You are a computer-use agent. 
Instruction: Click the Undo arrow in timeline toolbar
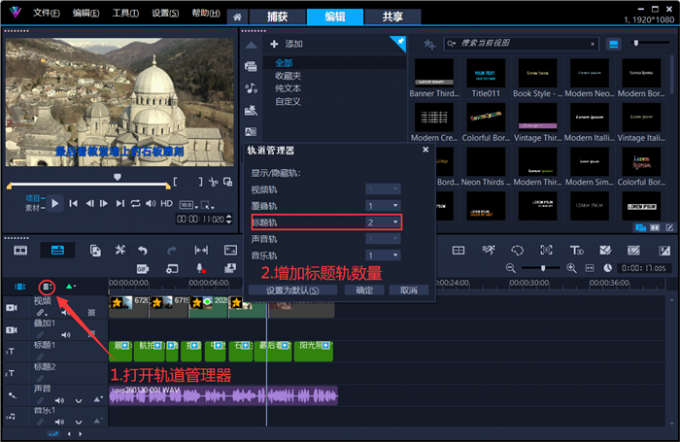coord(143,250)
